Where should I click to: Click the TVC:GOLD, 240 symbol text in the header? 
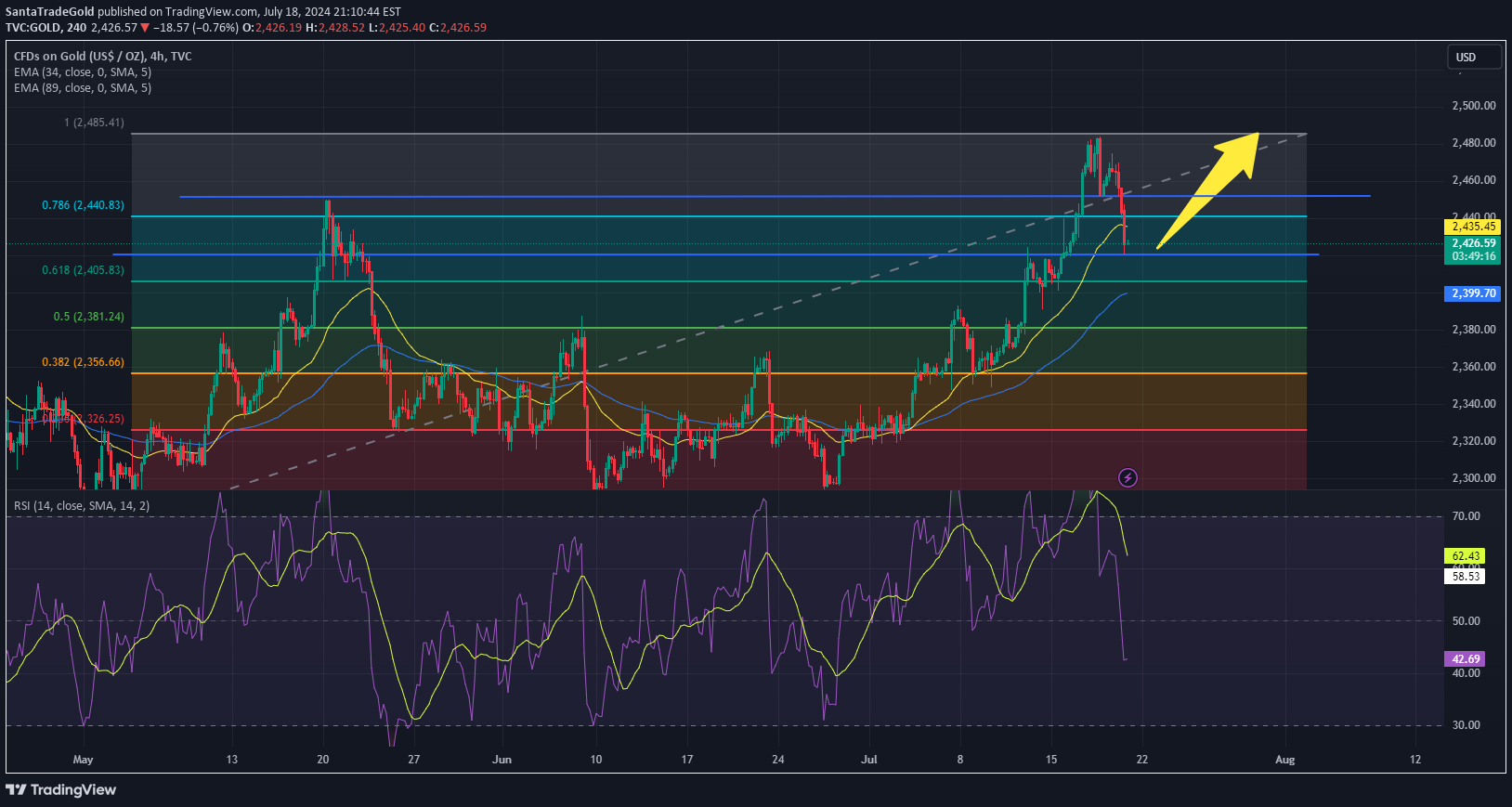click(46, 28)
